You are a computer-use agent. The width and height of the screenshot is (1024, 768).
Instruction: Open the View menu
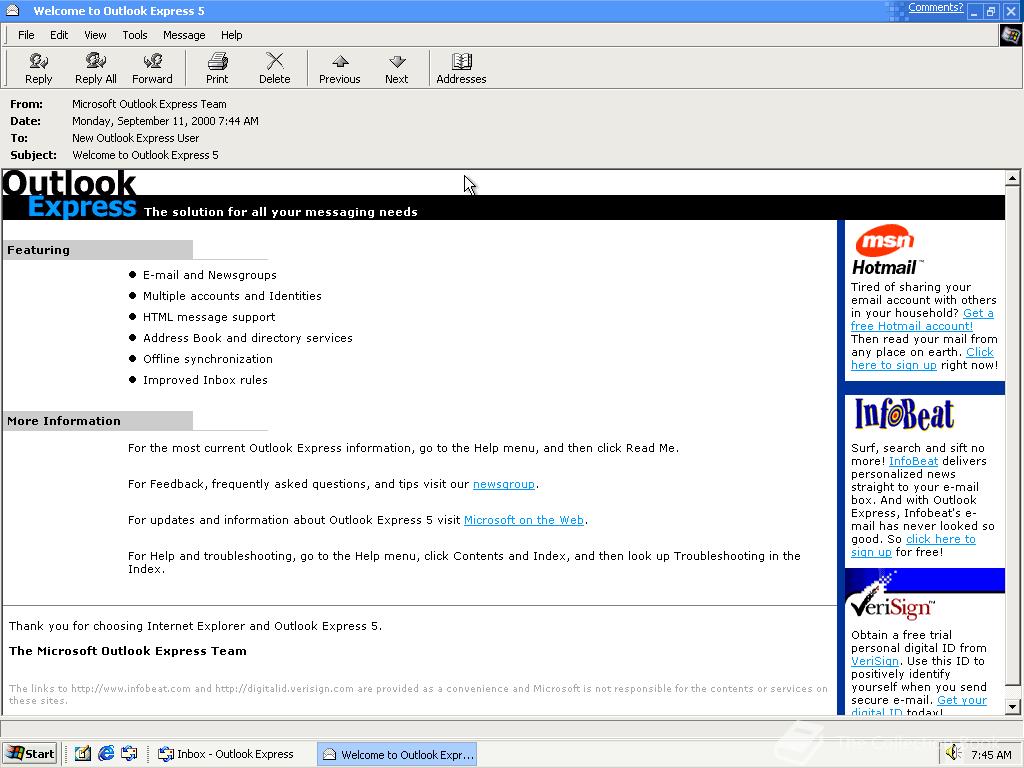point(95,35)
